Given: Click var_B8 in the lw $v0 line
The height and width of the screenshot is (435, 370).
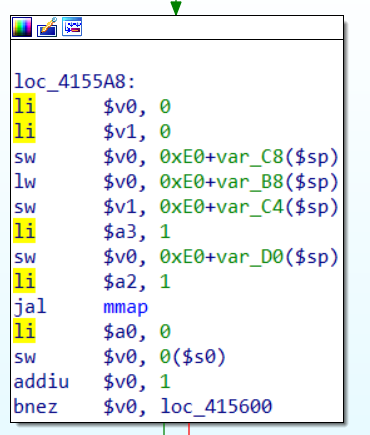Looking at the screenshot, I should point(250,182).
